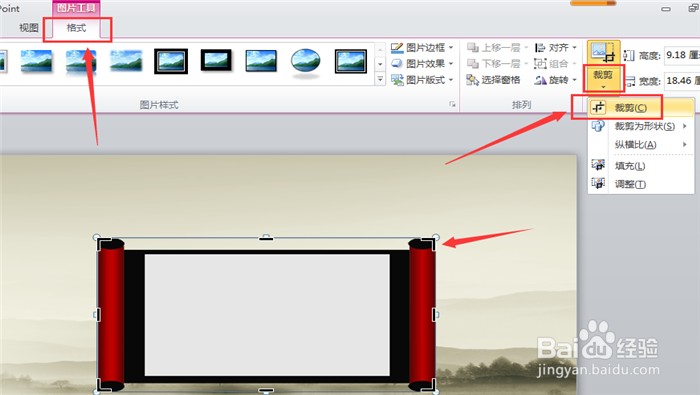Click the scroll picture on the slide
Screen dimensions: 700x395
[266, 315]
